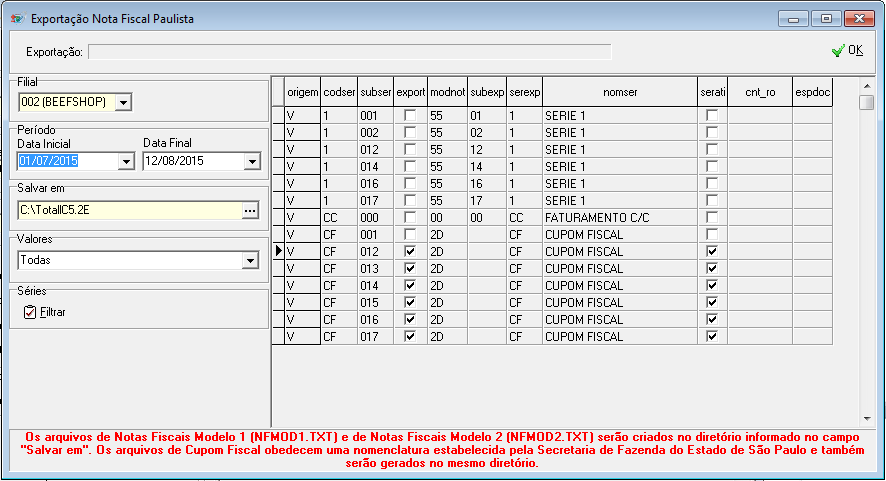The image size is (886, 481).
Task: Click the OK checkmark button
Action: tap(847, 51)
